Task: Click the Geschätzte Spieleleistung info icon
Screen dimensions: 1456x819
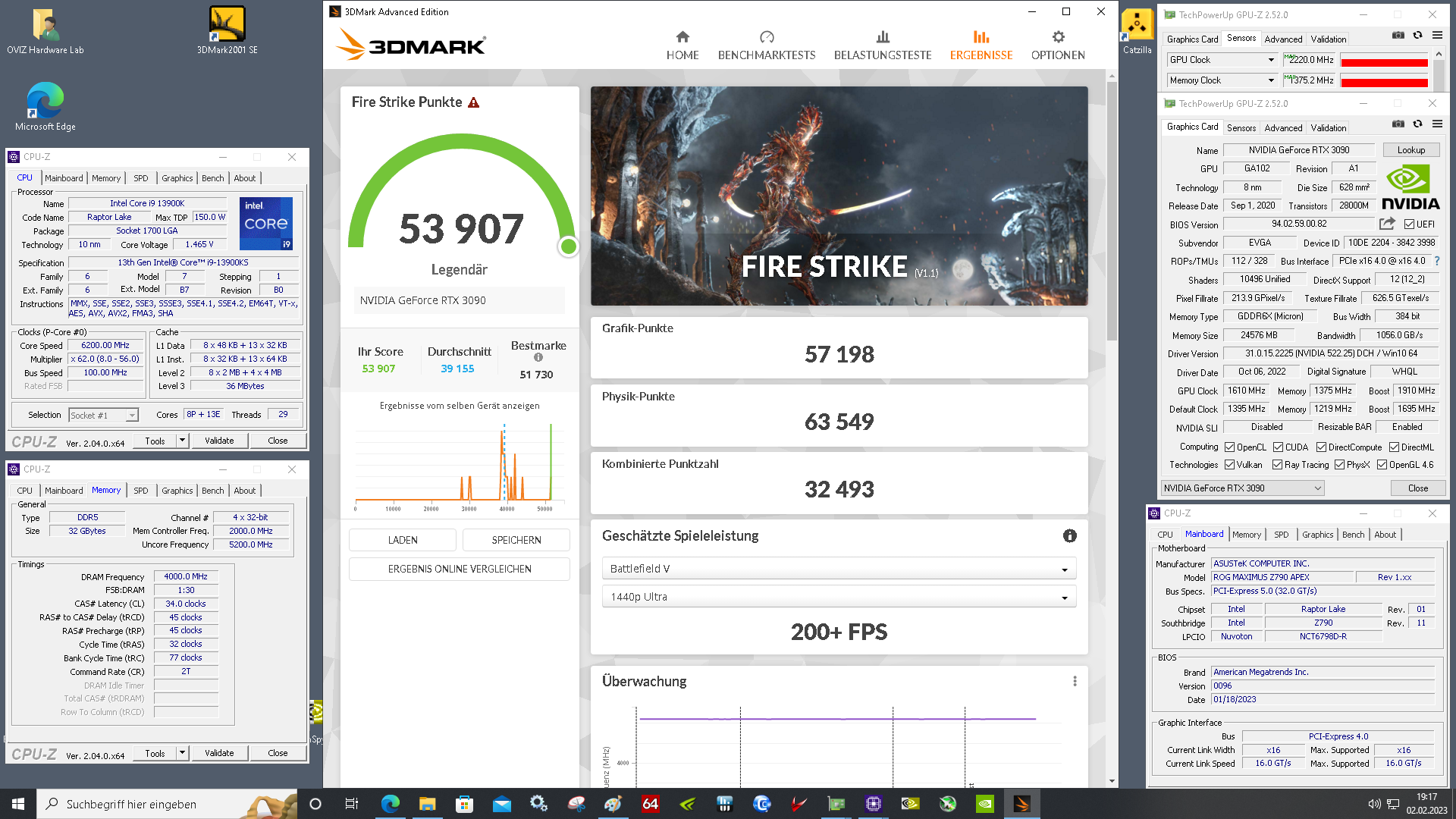Action: point(1070,536)
